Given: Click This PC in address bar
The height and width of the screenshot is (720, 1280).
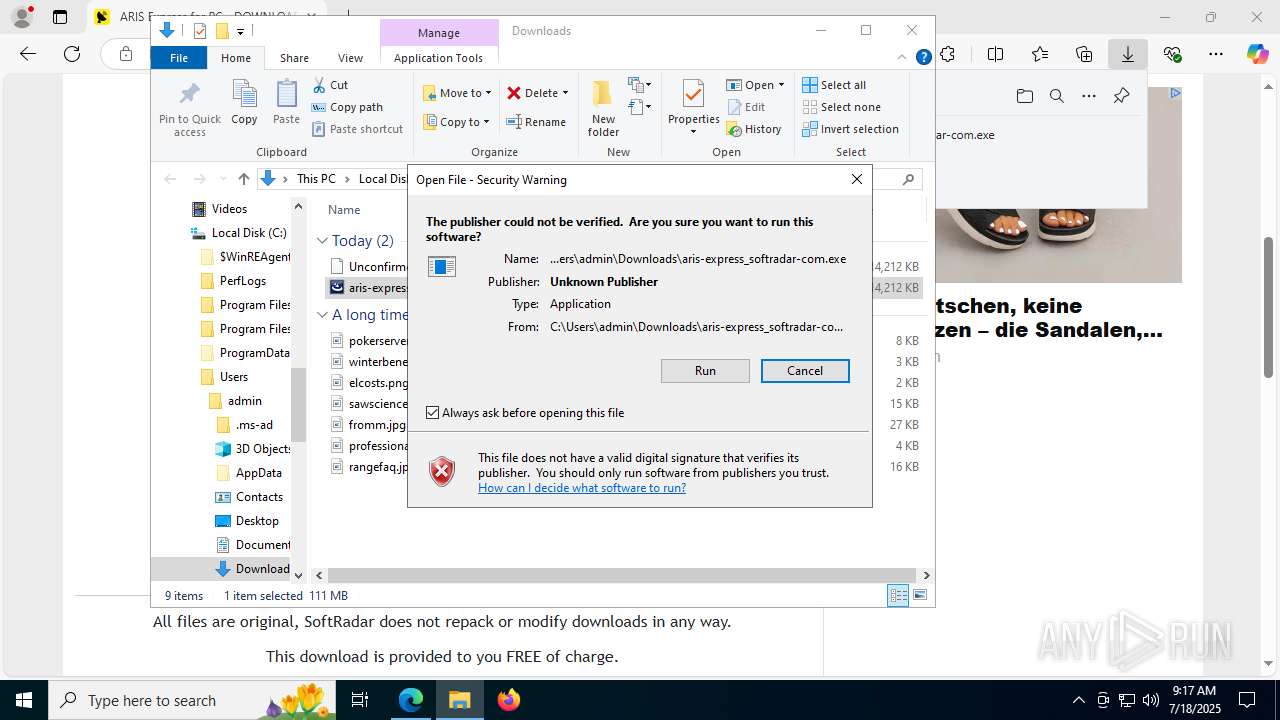Looking at the screenshot, I should (x=316, y=179).
